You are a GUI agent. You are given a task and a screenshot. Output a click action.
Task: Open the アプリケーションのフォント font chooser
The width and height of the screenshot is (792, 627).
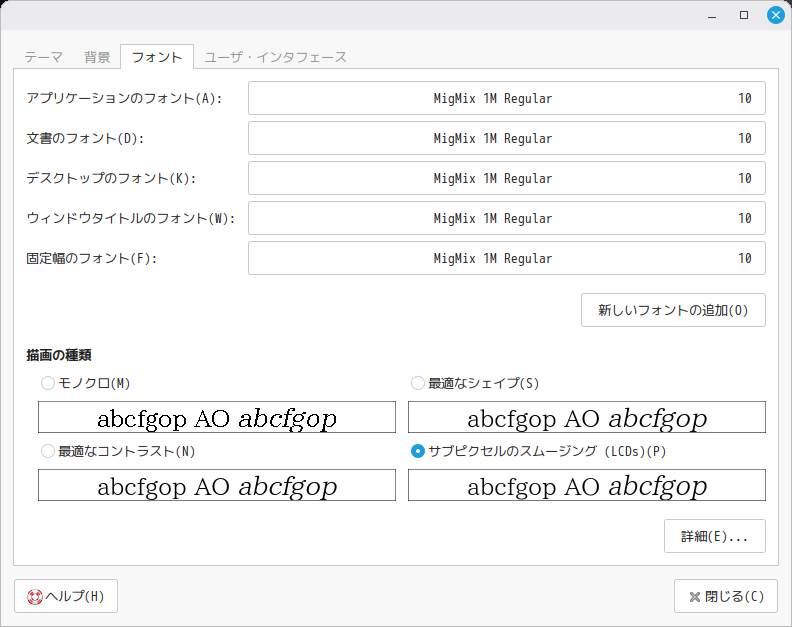[506, 98]
